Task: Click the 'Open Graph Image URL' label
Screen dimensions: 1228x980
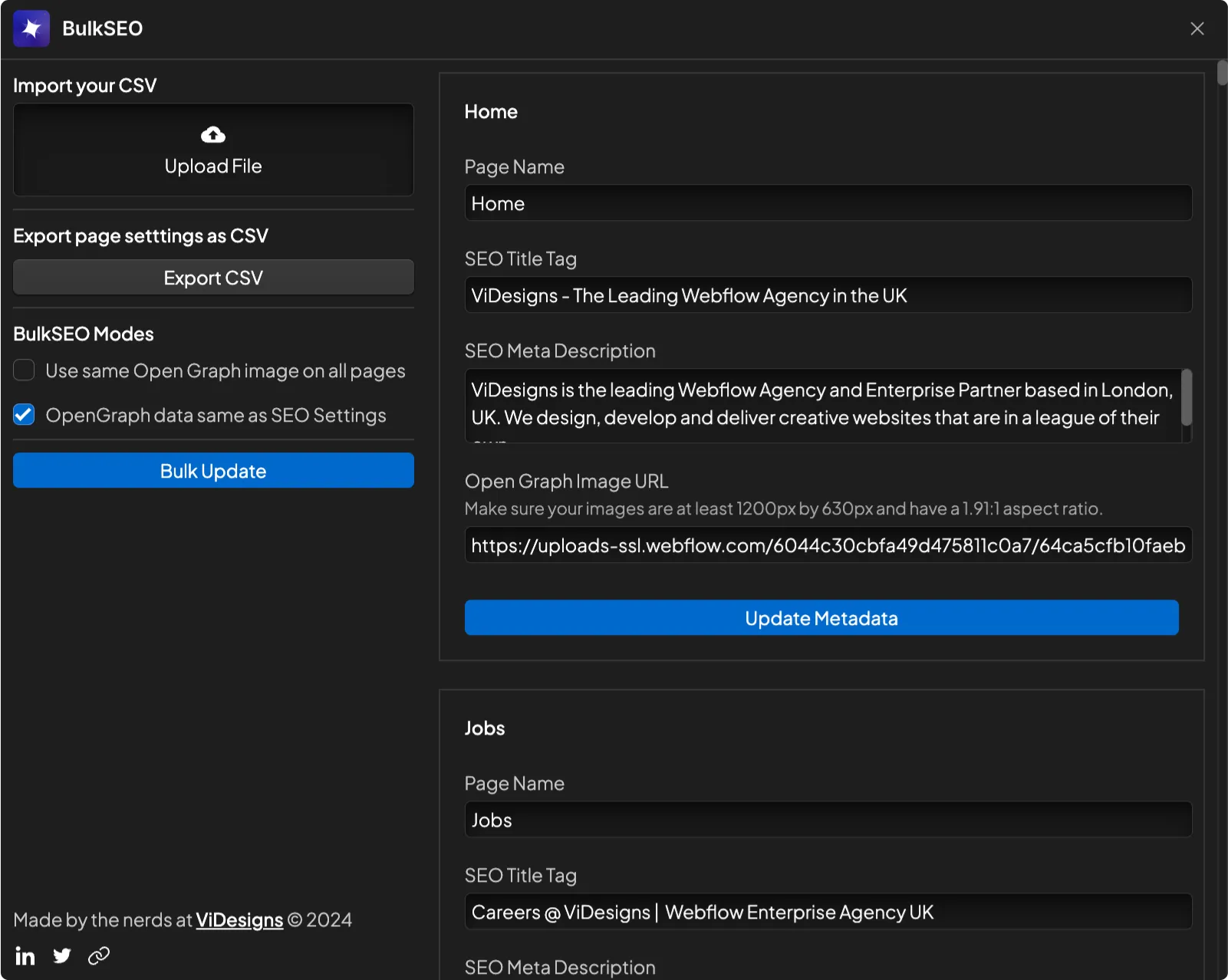Action: pos(567,482)
